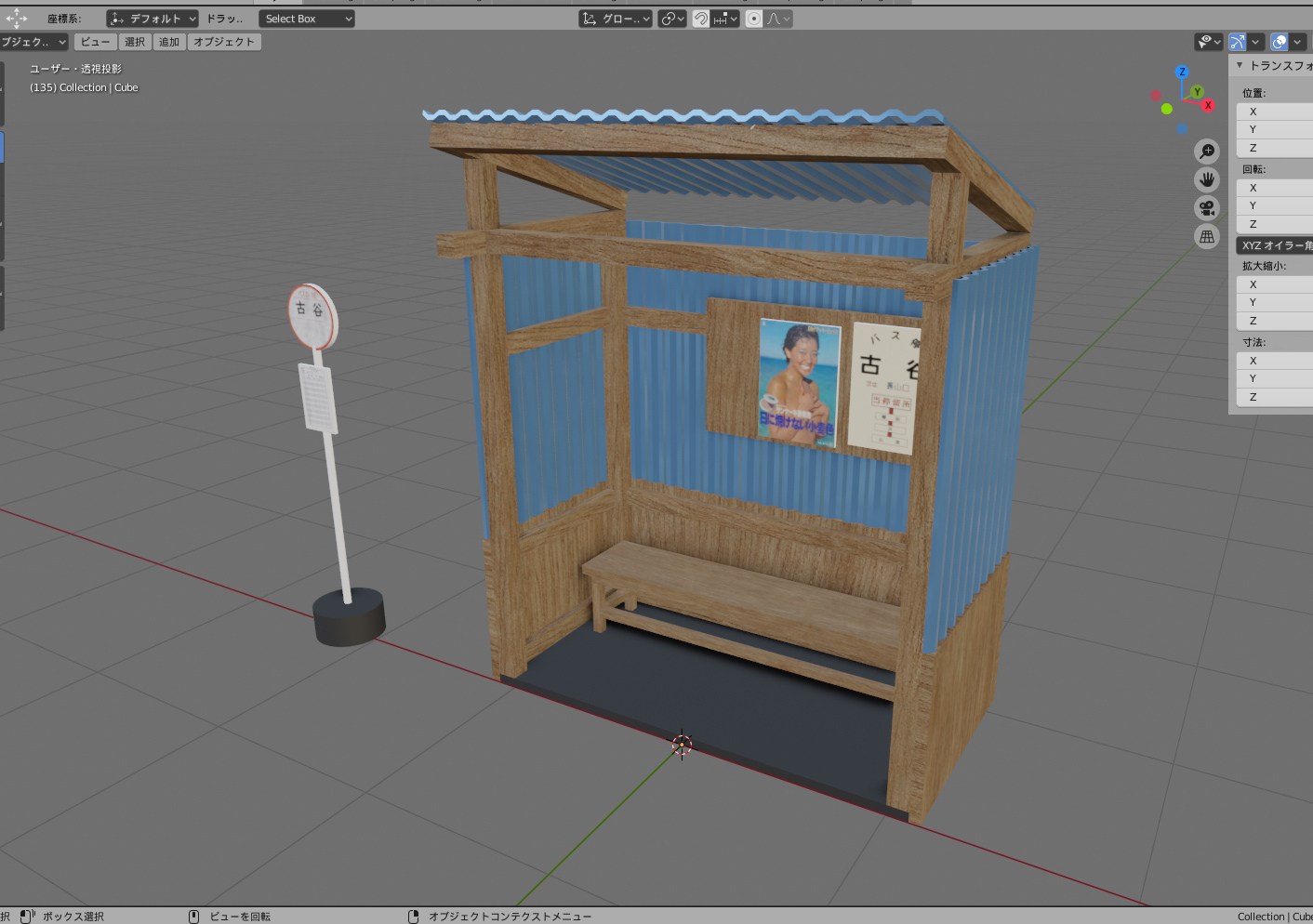Click the 位置 X value field
The height and width of the screenshot is (924, 1313).
tap(1276, 112)
